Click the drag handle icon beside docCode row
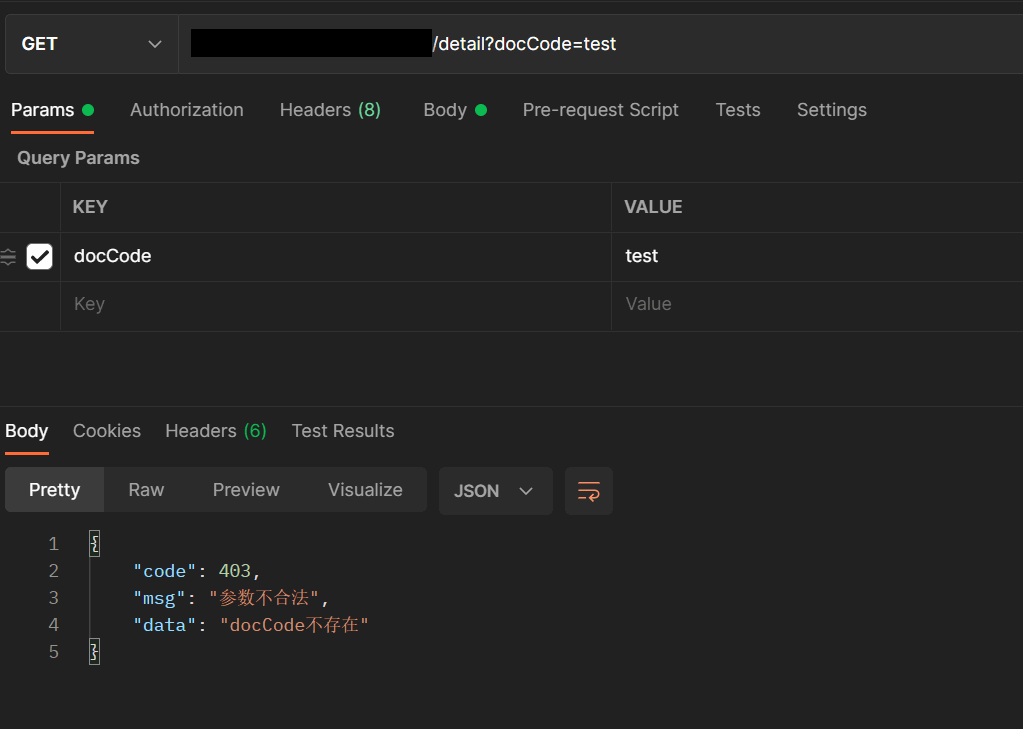The width and height of the screenshot is (1023, 729). [8, 257]
